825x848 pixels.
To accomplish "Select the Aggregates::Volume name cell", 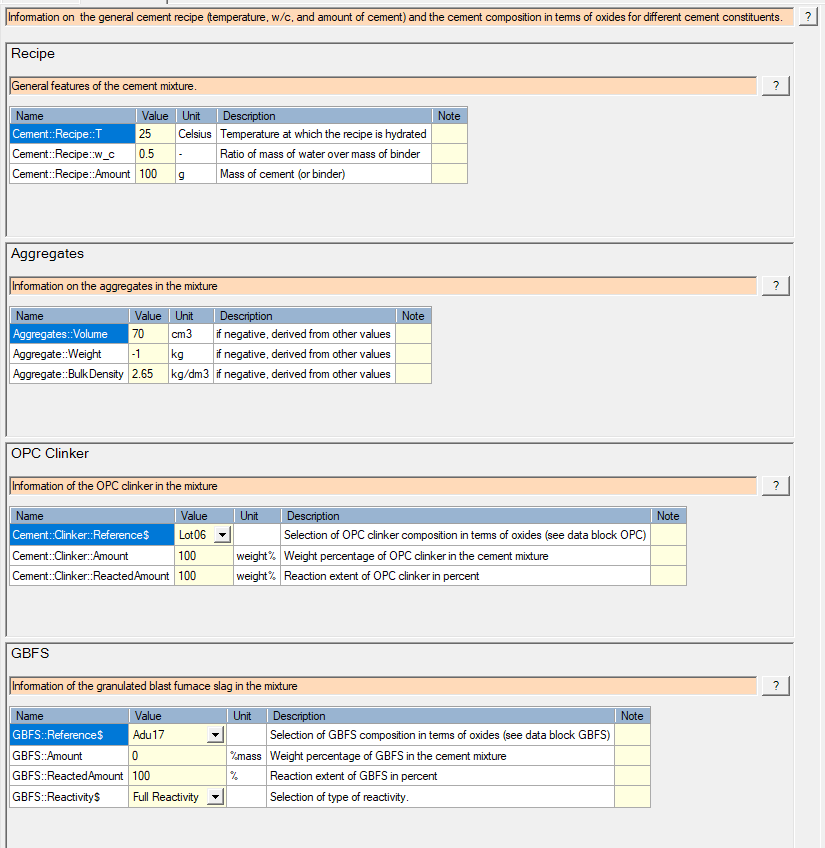I will pyautogui.click(x=69, y=334).
